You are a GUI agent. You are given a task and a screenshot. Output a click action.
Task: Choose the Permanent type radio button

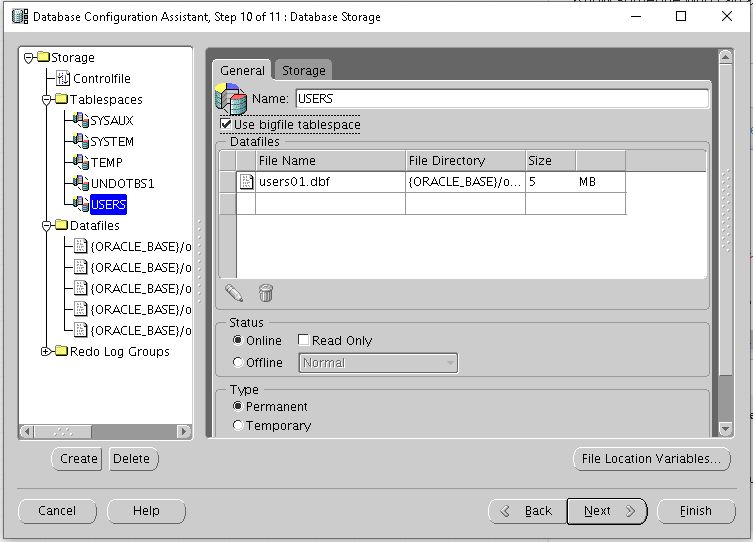pyautogui.click(x=238, y=406)
